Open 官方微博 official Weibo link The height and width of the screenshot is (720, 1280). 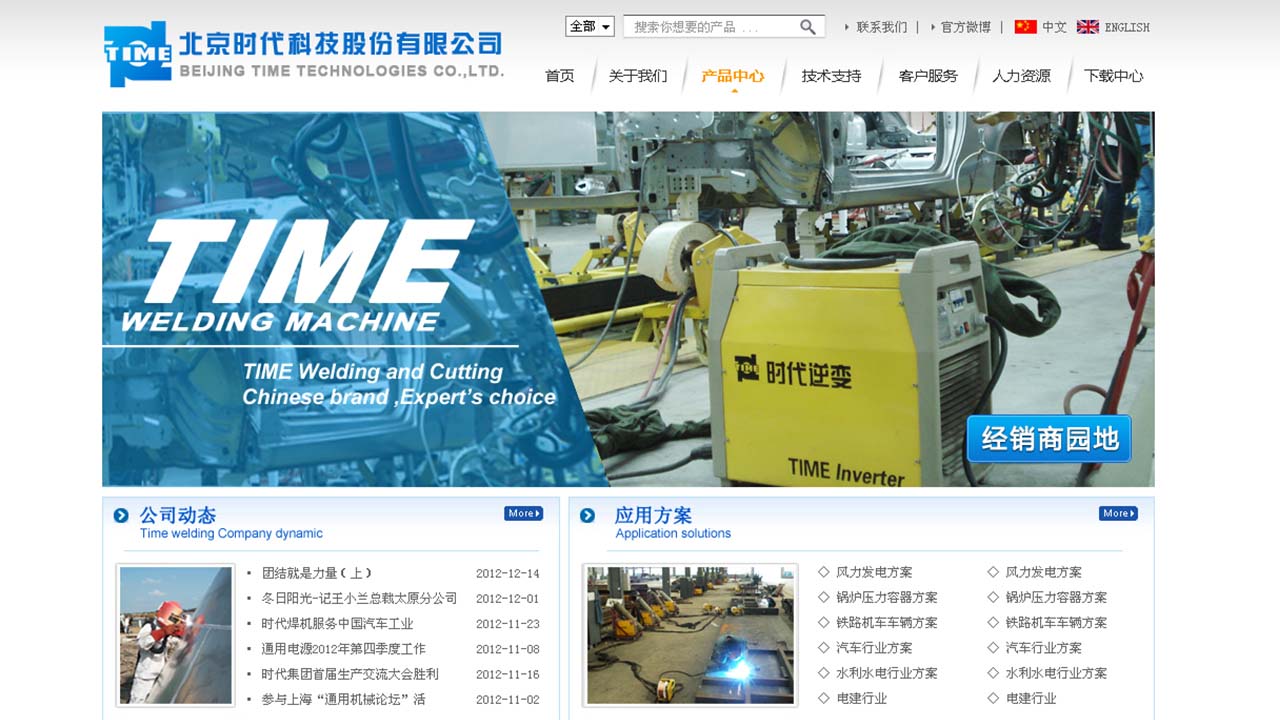click(x=966, y=27)
